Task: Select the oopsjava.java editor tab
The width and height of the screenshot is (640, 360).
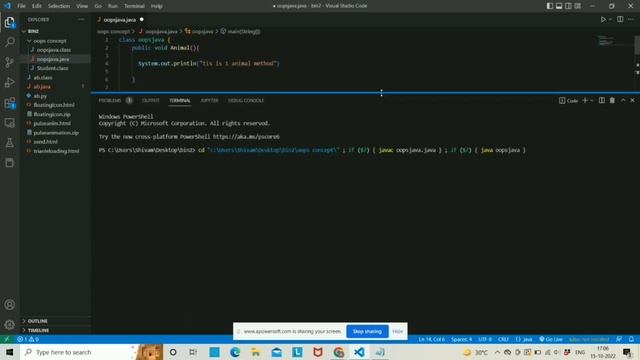Action: [x=119, y=20]
